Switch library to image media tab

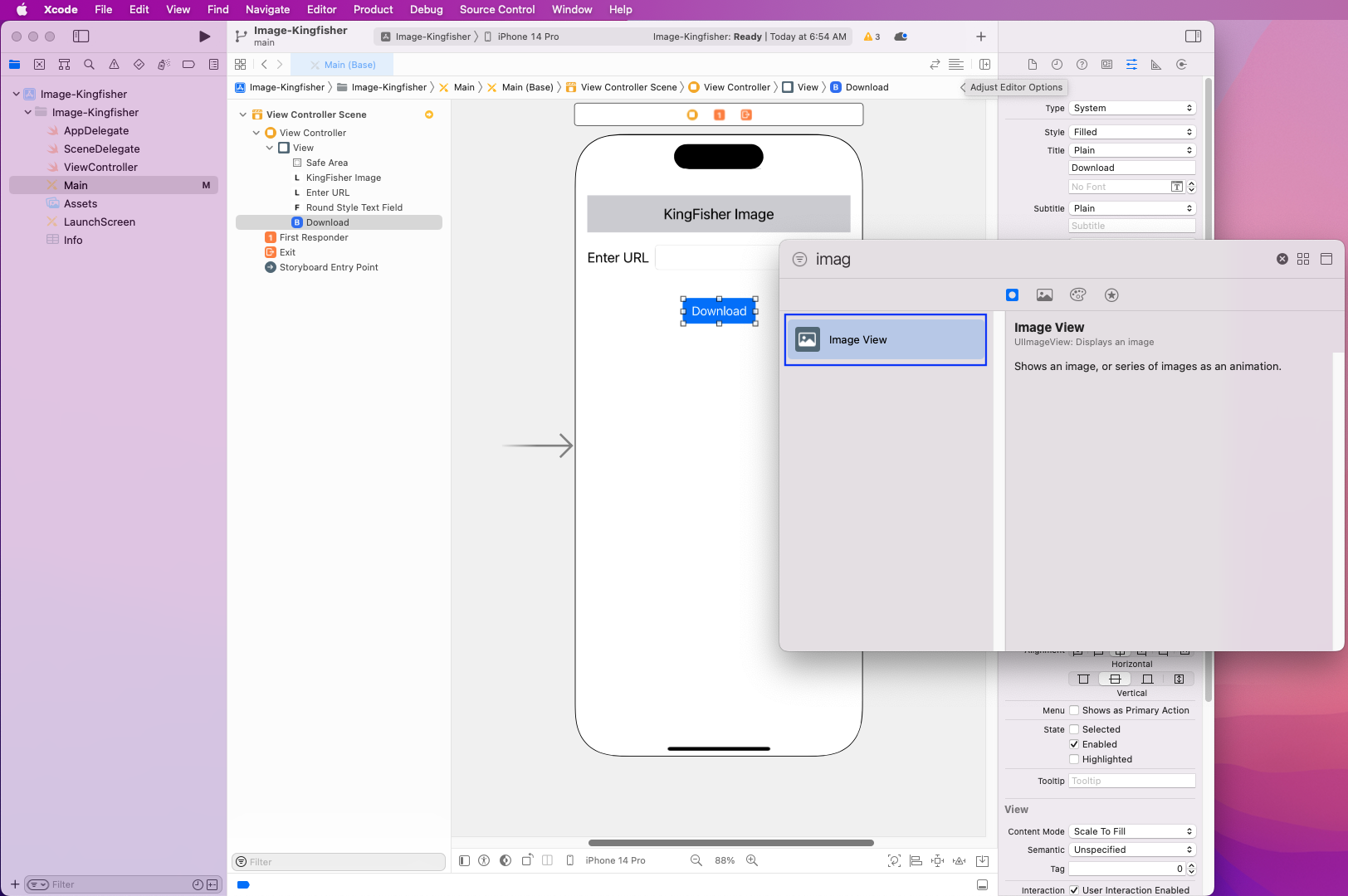click(1044, 295)
